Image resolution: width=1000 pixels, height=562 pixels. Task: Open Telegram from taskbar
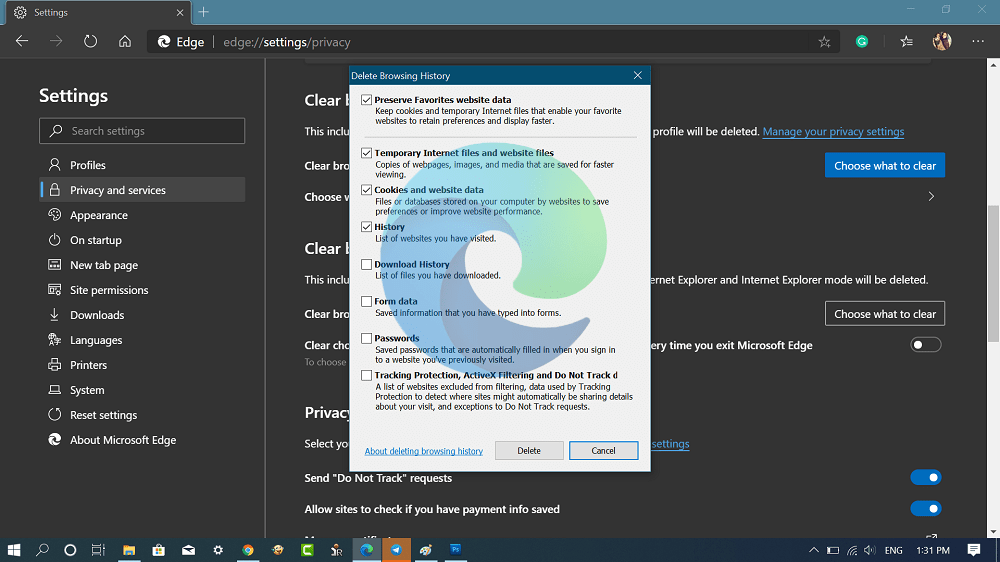[x=396, y=550]
